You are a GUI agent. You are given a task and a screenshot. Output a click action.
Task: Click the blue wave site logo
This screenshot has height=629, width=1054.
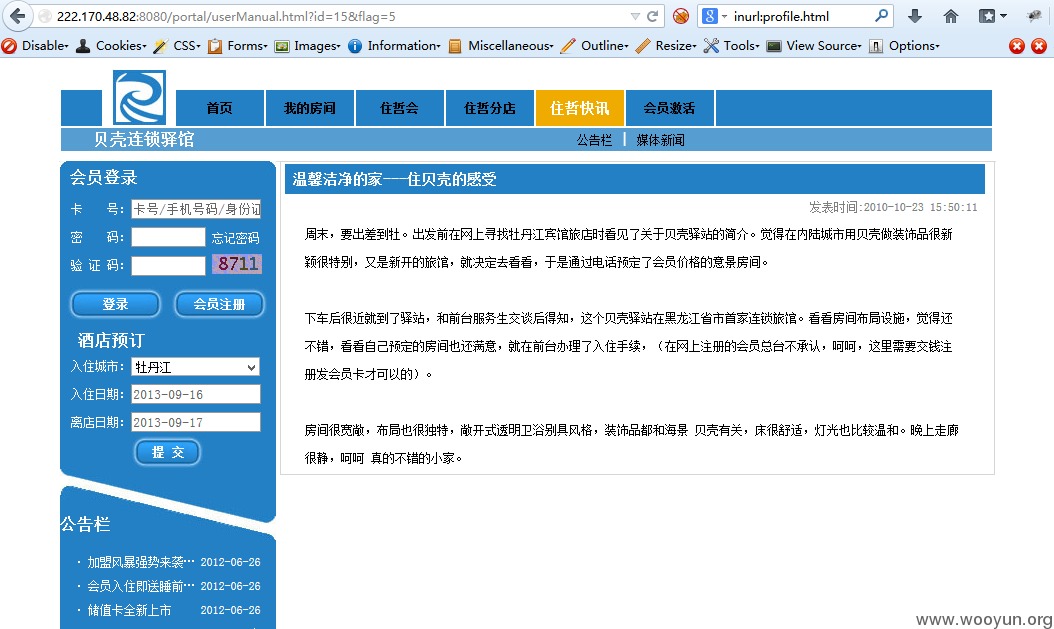139,97
